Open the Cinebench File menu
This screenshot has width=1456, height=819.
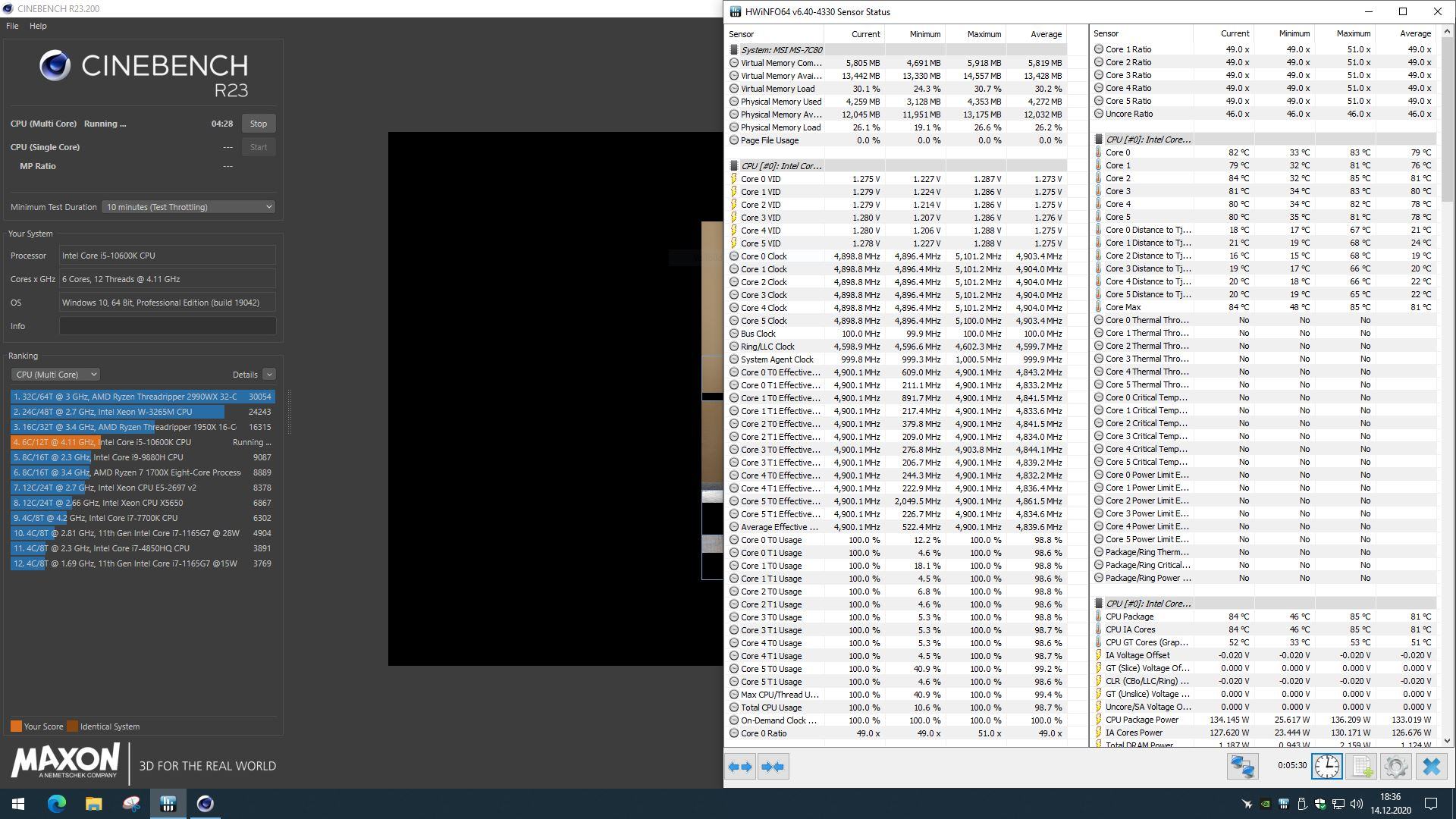12,26
